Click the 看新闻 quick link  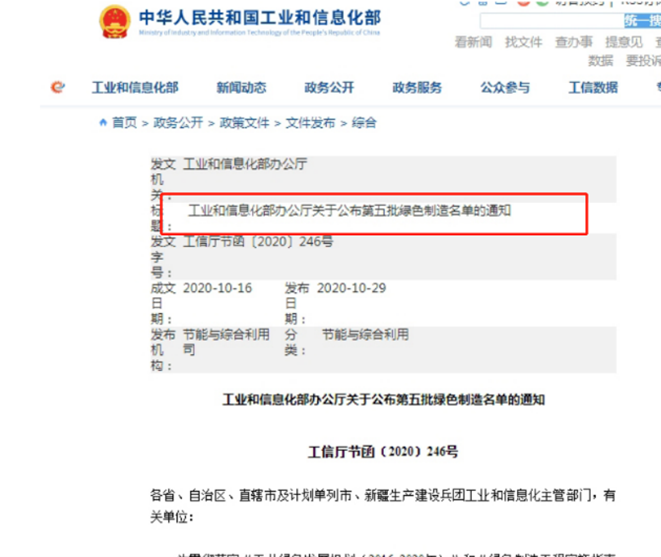pyautogui.click(x=473, y=42)
